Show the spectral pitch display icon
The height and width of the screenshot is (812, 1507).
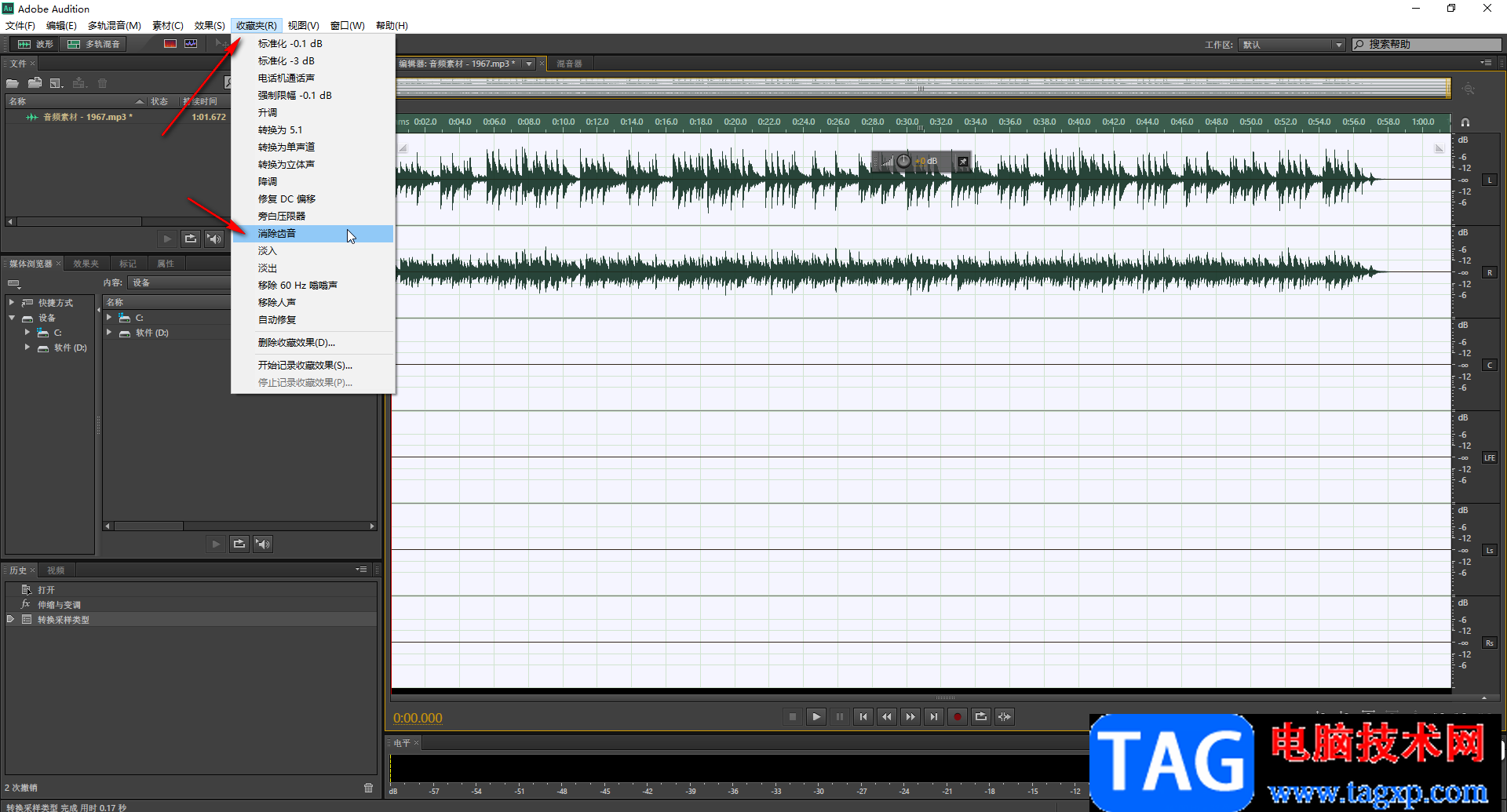coord(191,44)
